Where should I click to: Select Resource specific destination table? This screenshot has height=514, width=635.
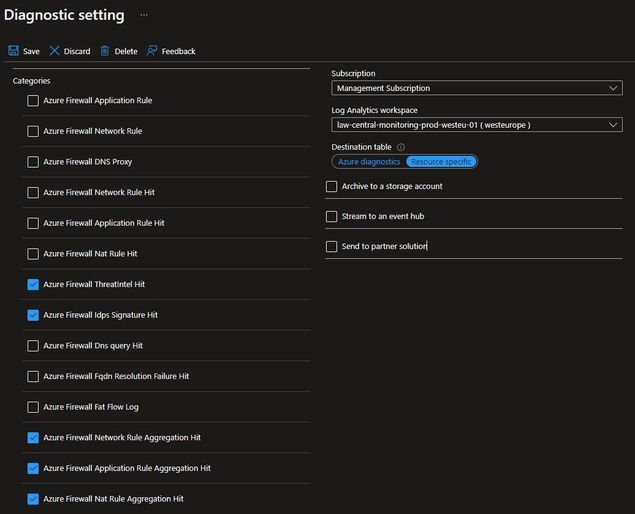[441, 162]
